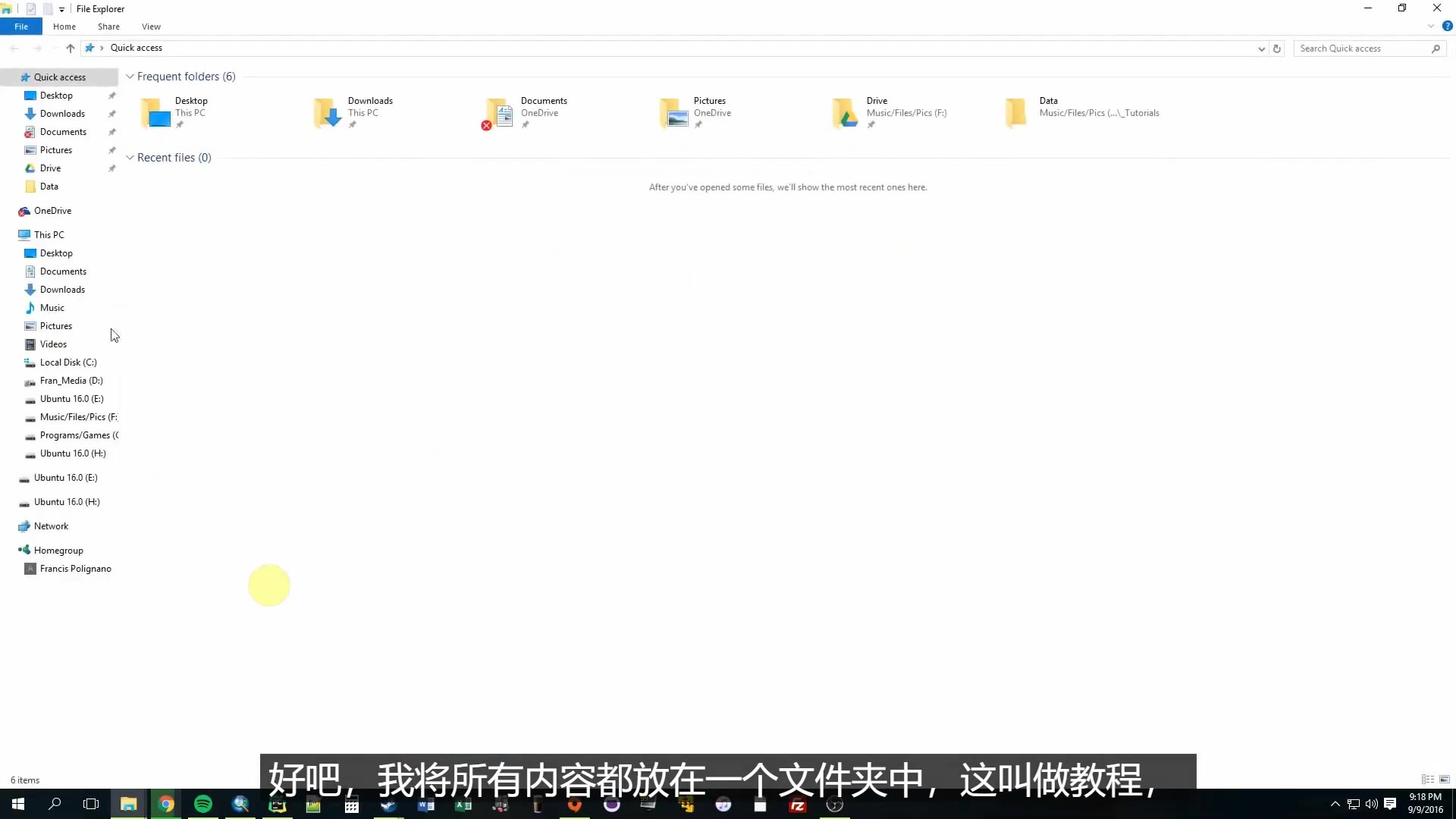Open File Explorer help icon
Screen dimensions: 1456x819
[x=1447, y=26]
